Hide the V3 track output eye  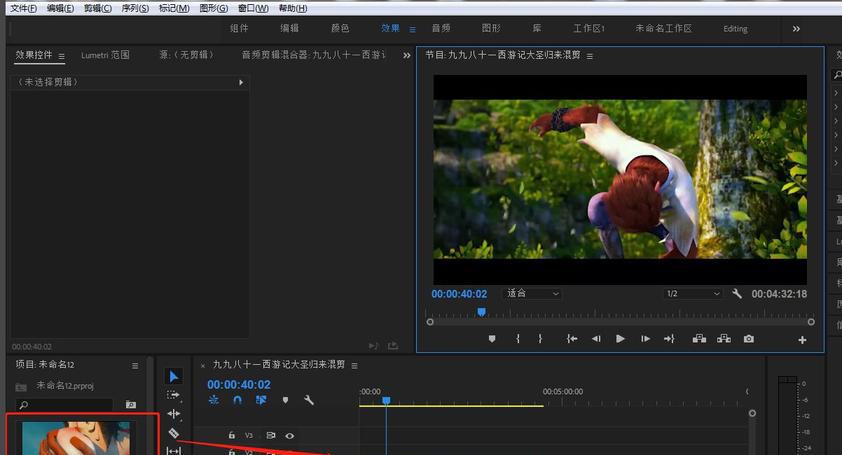289,436
